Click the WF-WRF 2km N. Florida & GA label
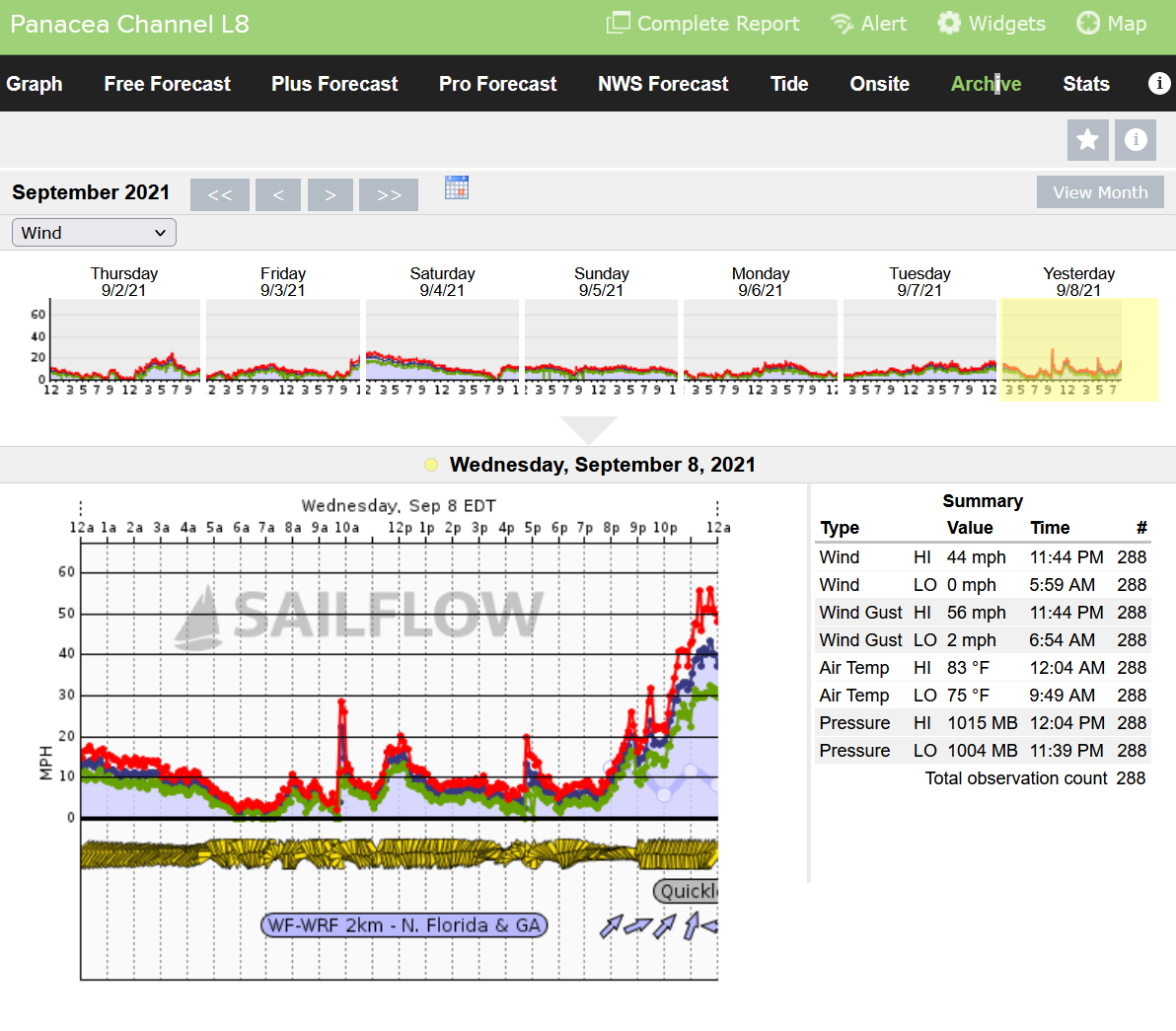Image resolution: width=1176 pixels, height=1031 pixels. [x=404, y=925]
